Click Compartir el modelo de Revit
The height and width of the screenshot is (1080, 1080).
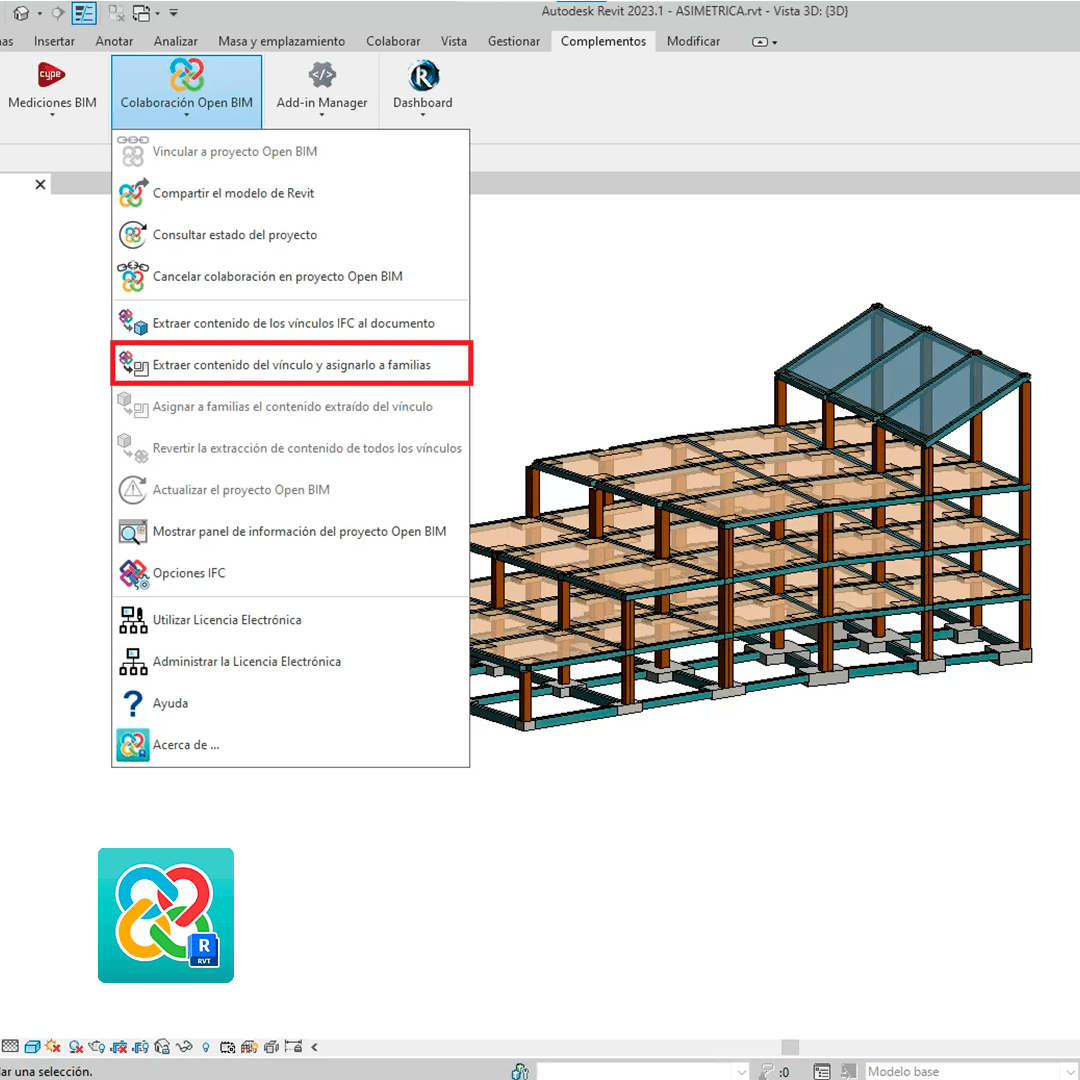point(235,193)
